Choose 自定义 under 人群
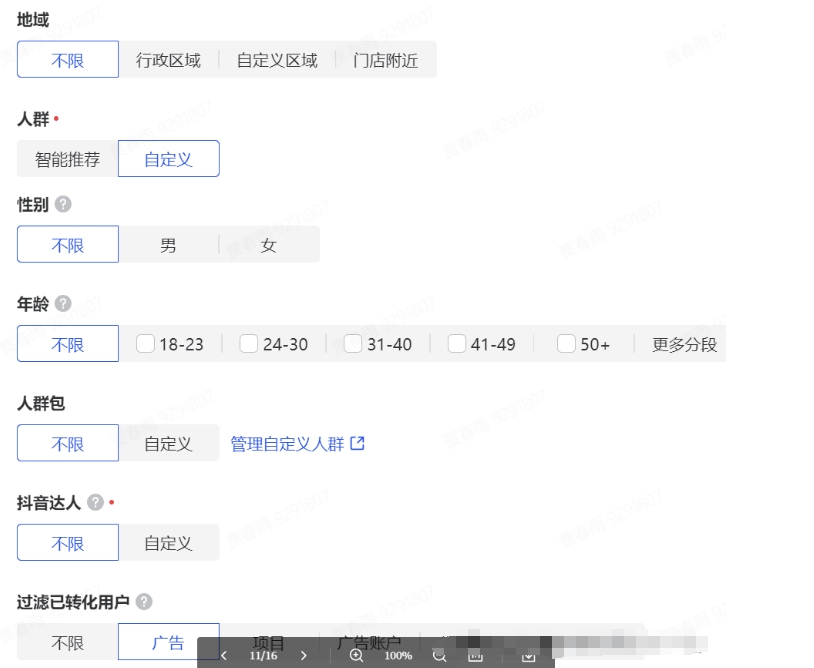The width and height of the screenshot is (814, 668). point(169,159)
